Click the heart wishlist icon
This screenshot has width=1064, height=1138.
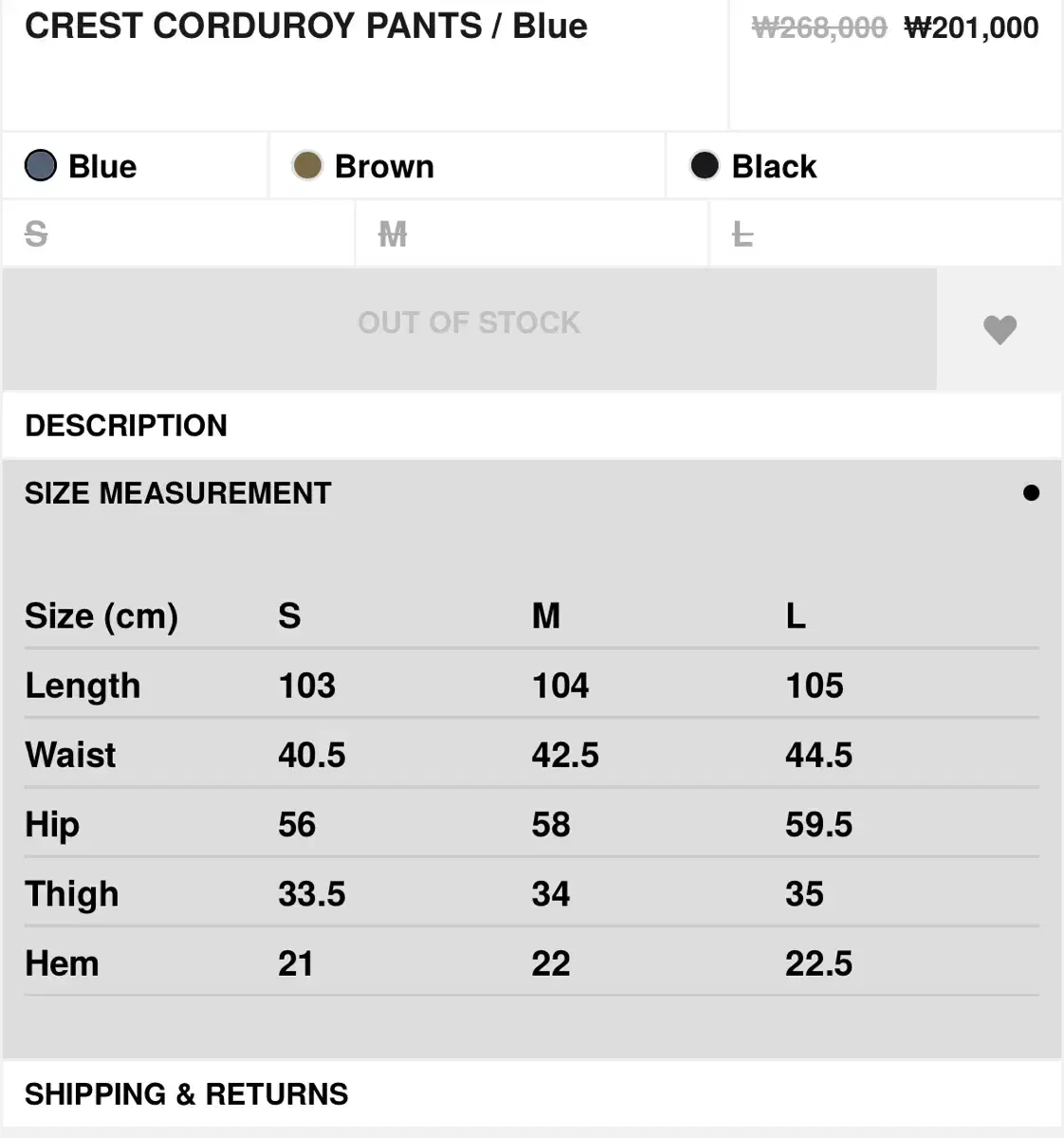(x=1000, y=329)
